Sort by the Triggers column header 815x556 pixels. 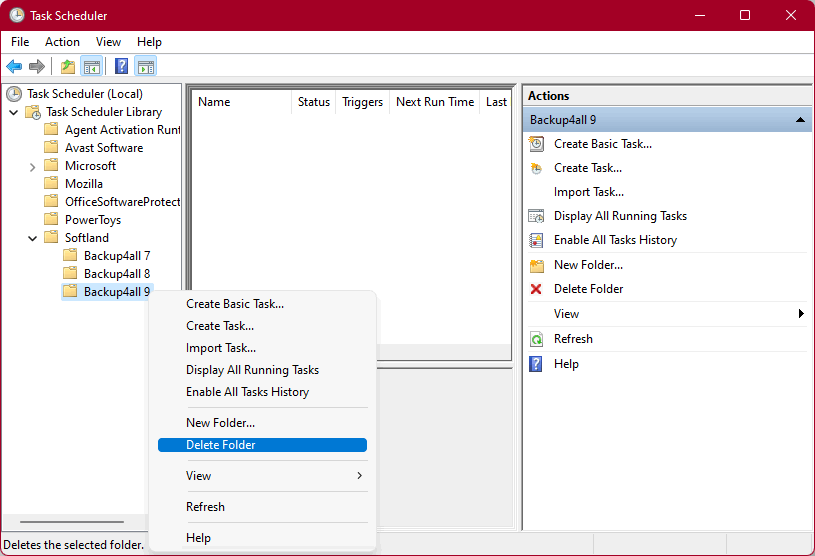point(362,102)
